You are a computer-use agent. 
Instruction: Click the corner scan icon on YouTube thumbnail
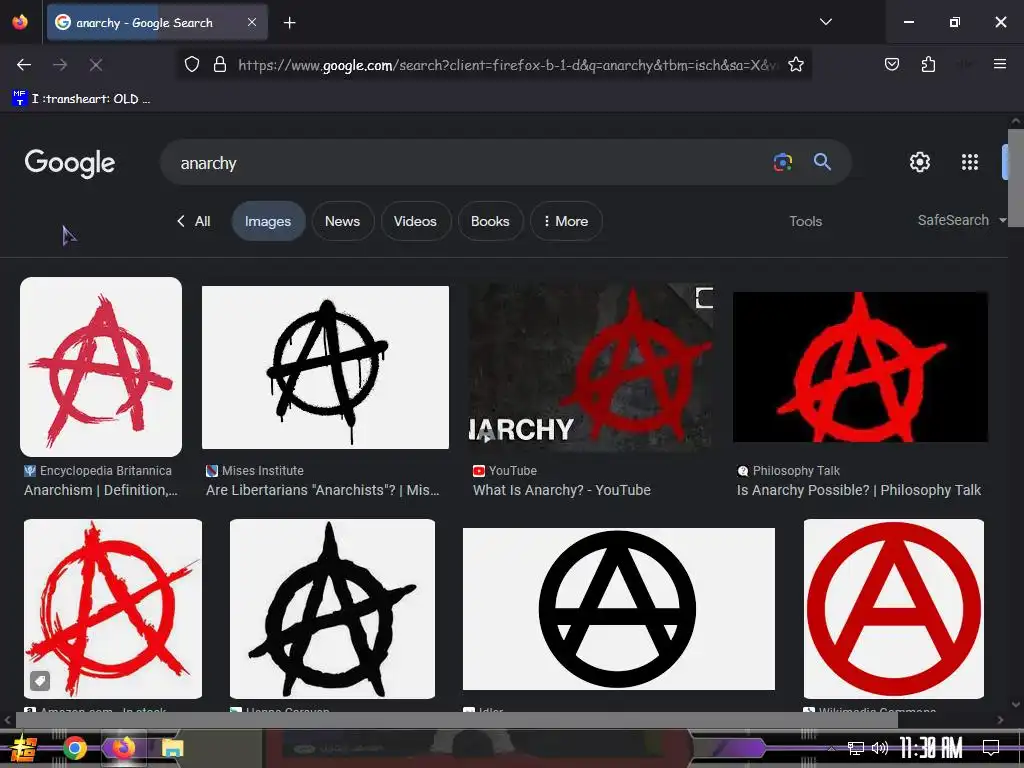[x=704, y=298]
